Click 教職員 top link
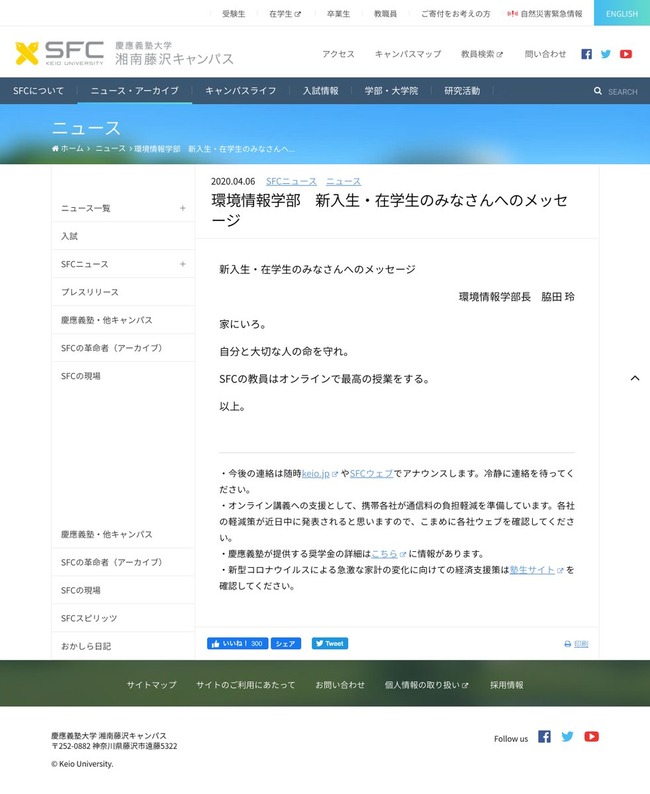The image size is (650, 794). (385, 14)
